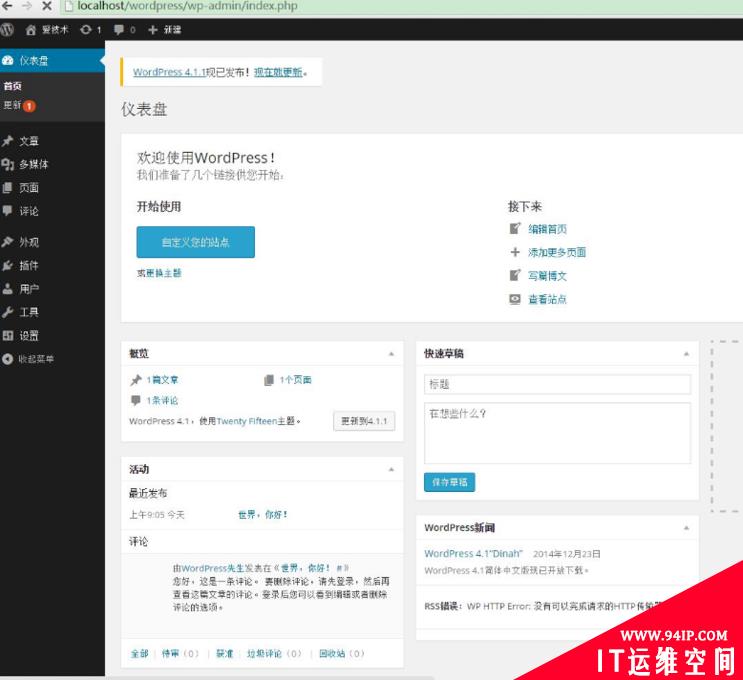Open the comments bubble icon in admin bar
Image resolution: width=743 pixels, height=680 pixels.
(x=119, y=30)
